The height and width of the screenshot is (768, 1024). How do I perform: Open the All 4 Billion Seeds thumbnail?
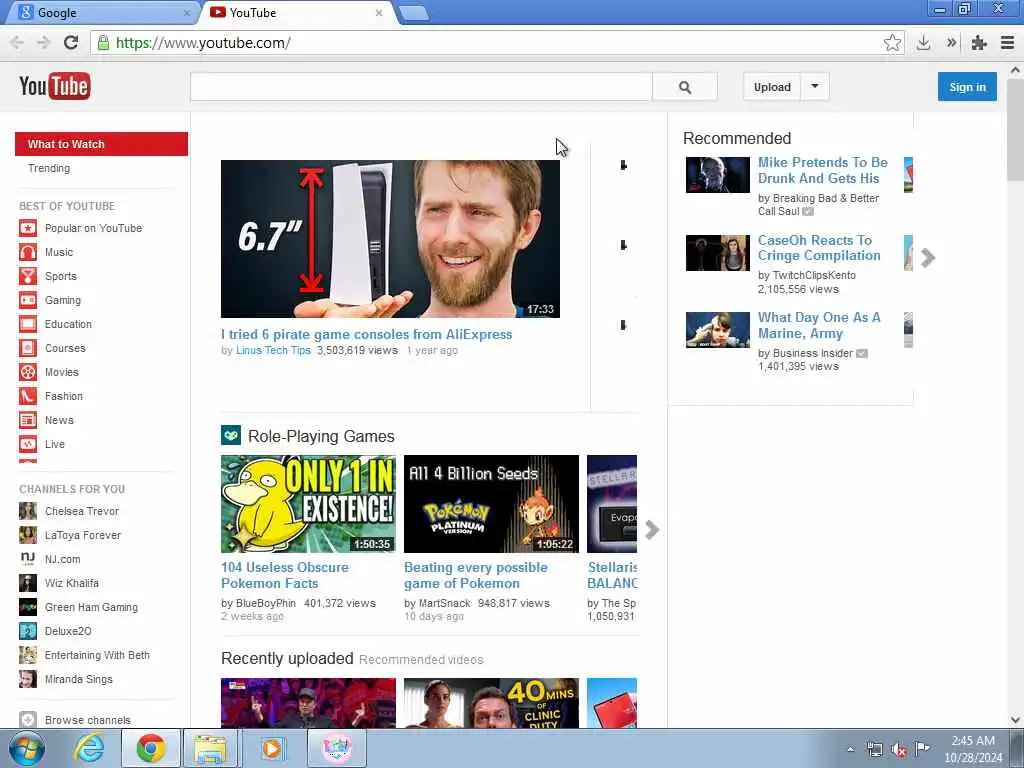click(x=491, y=504)
